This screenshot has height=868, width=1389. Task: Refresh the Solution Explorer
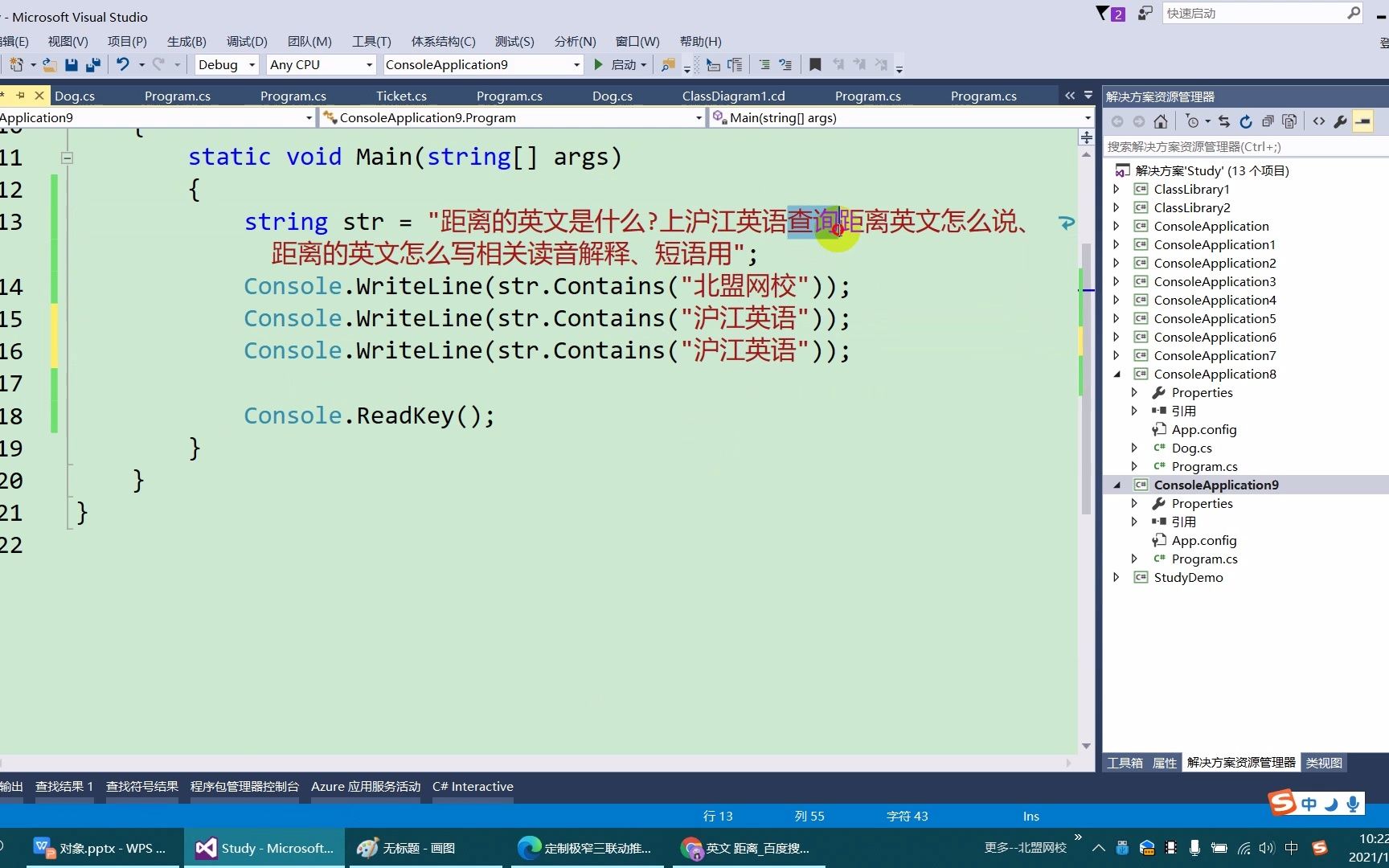pyautogui.click(x=1246, y=121)
